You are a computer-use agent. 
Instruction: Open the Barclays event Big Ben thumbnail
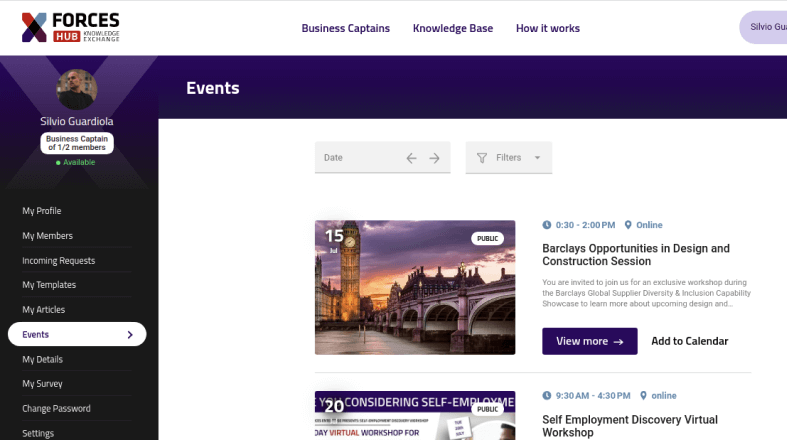pyautogui.click(x=415, y=287)
